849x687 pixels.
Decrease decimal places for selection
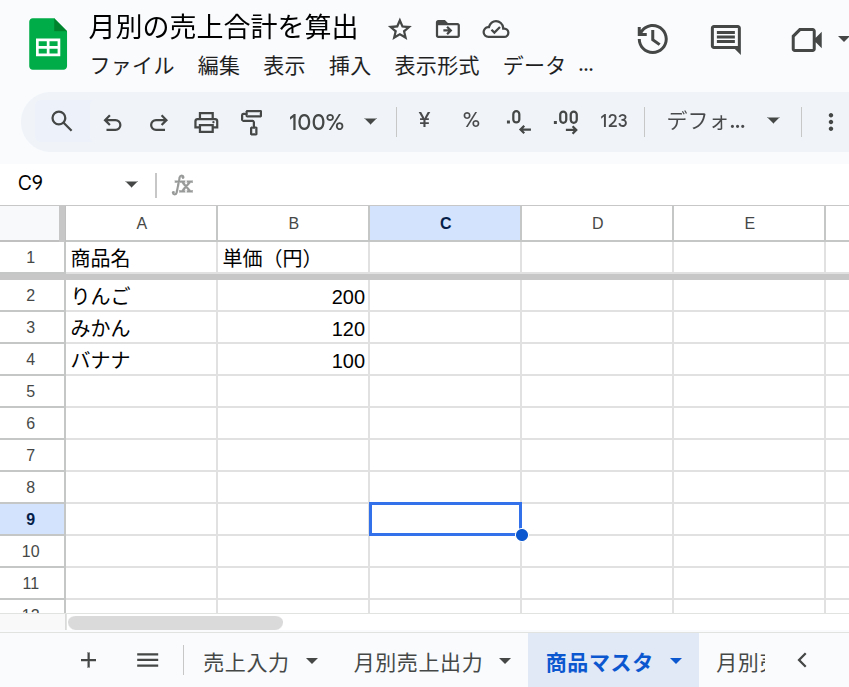(517, 121)
